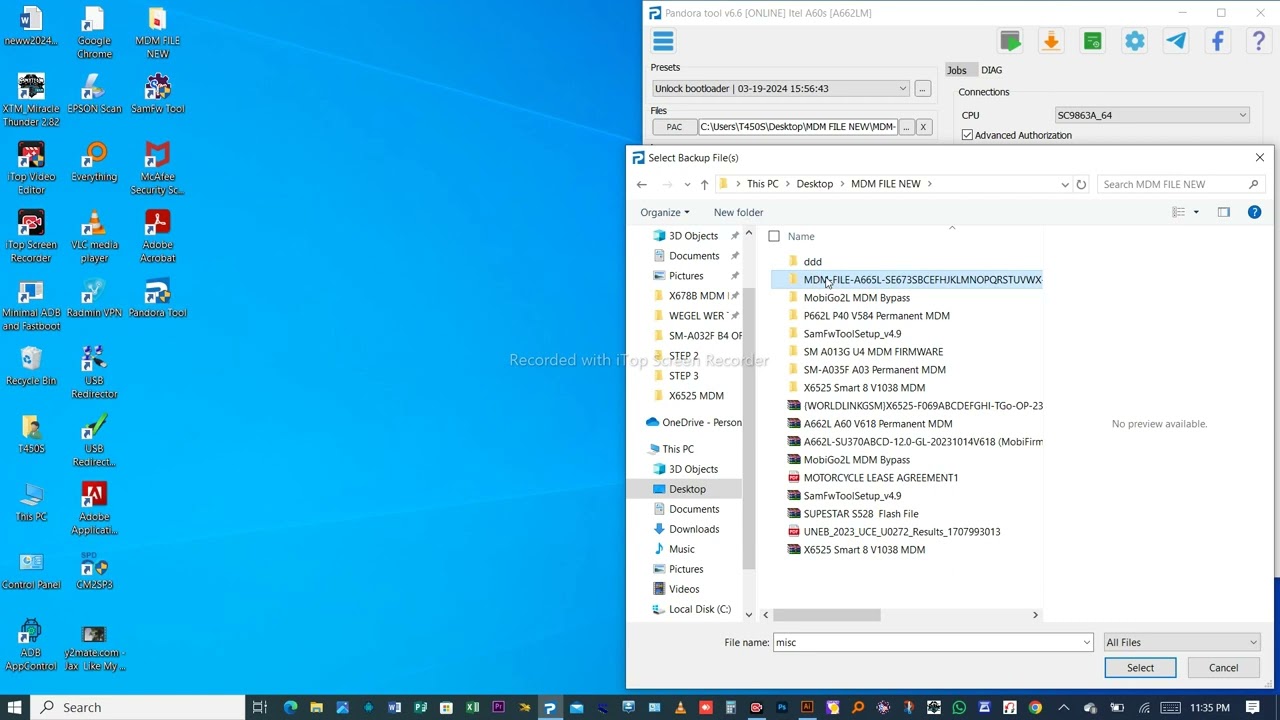Go back in the Select Backup File dialog
1280x720 pixels.
coord(642,184)
